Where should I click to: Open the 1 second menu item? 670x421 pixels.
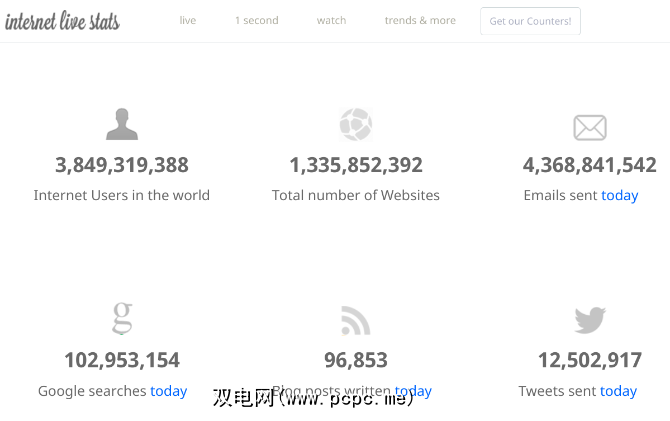click(x=257, y=21)
